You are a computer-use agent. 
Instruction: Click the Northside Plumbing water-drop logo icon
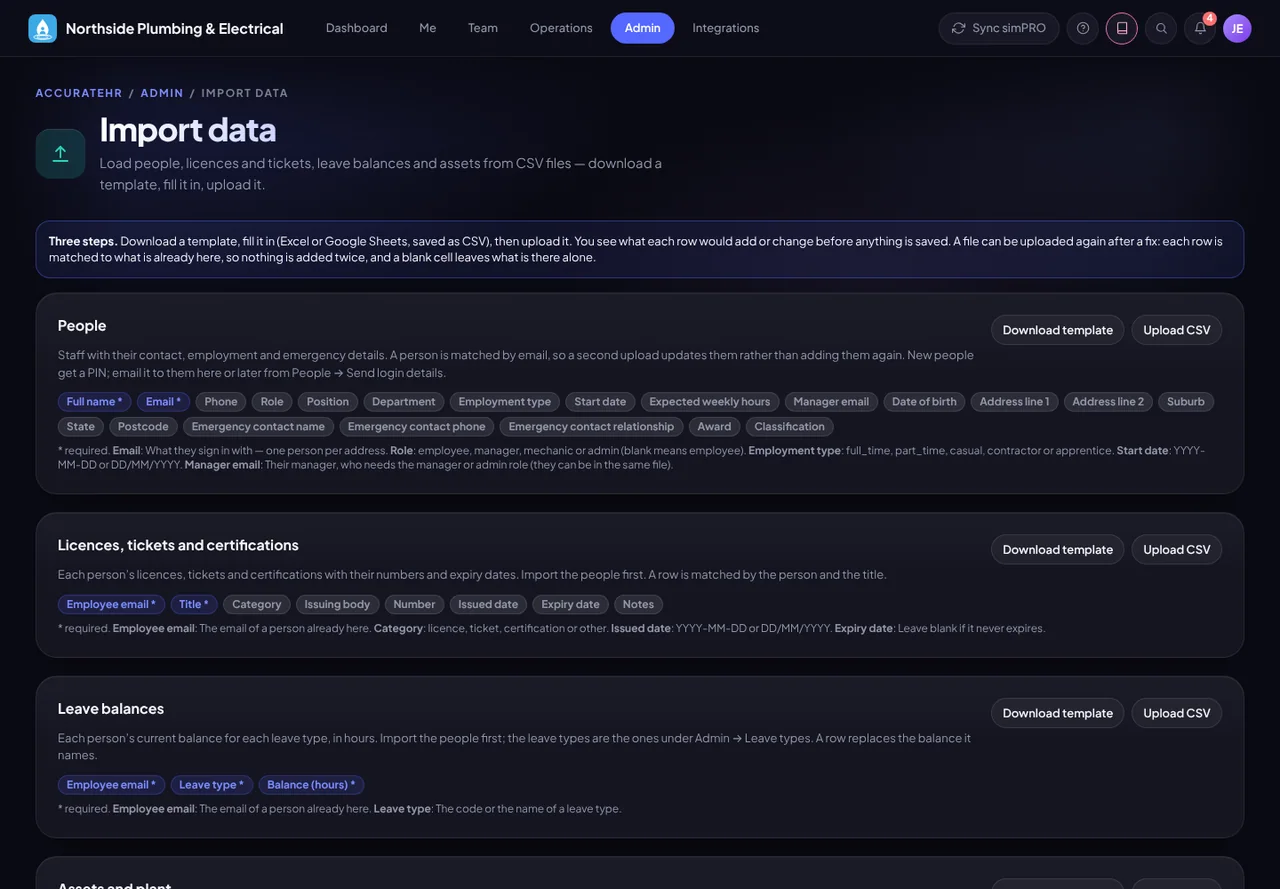(x=43, y=28)
